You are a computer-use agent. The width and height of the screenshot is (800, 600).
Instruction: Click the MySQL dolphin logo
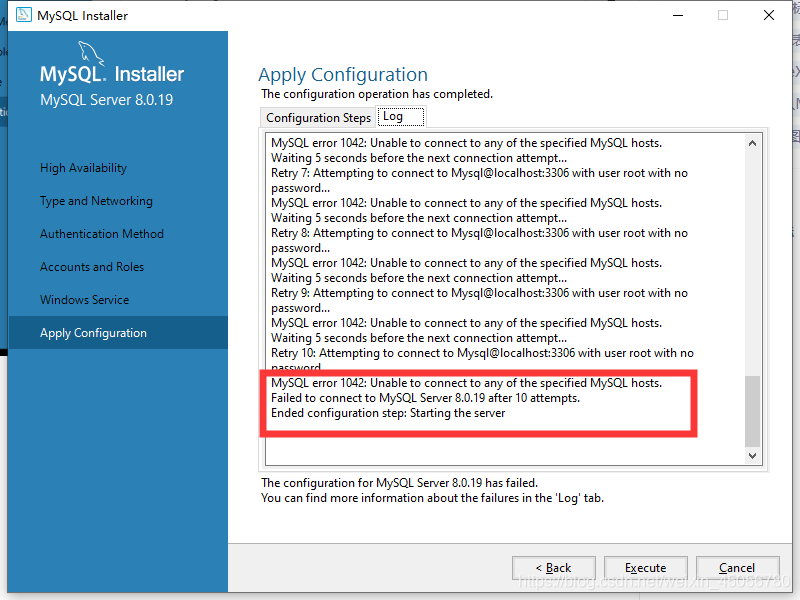(x=91, y=54)
